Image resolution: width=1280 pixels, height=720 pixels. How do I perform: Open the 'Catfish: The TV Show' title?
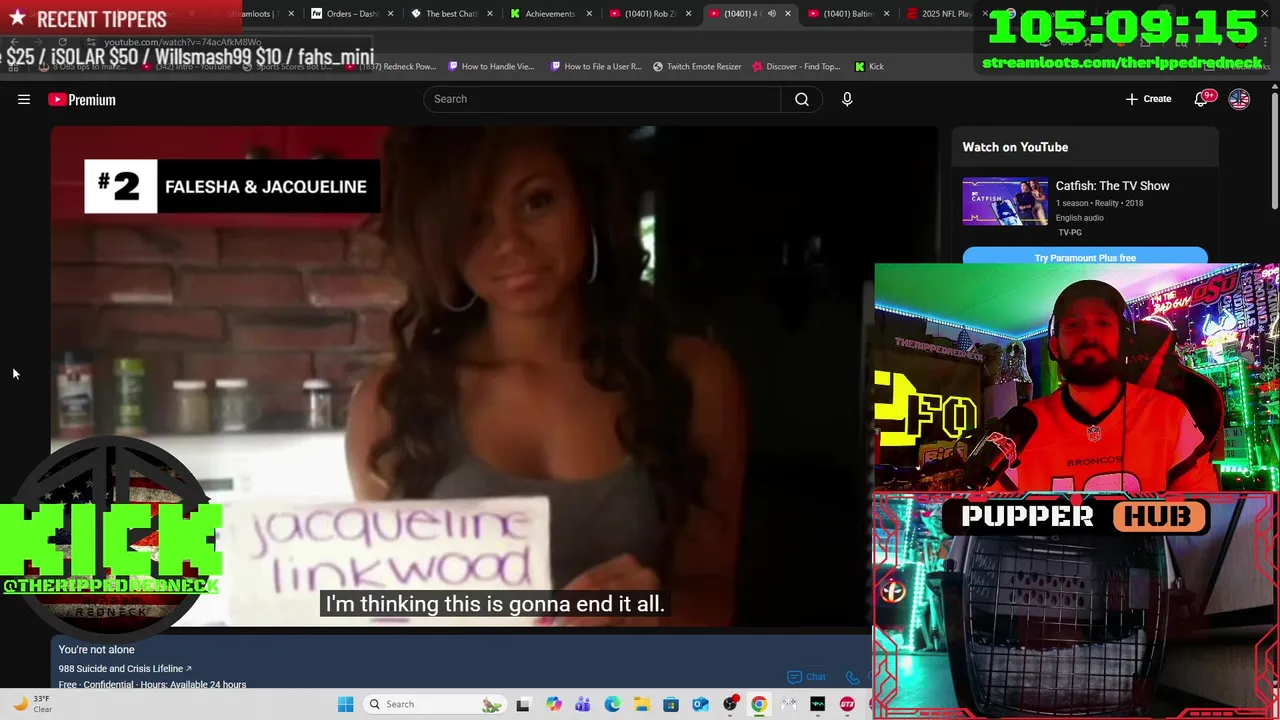click(x=1112, y=186)
